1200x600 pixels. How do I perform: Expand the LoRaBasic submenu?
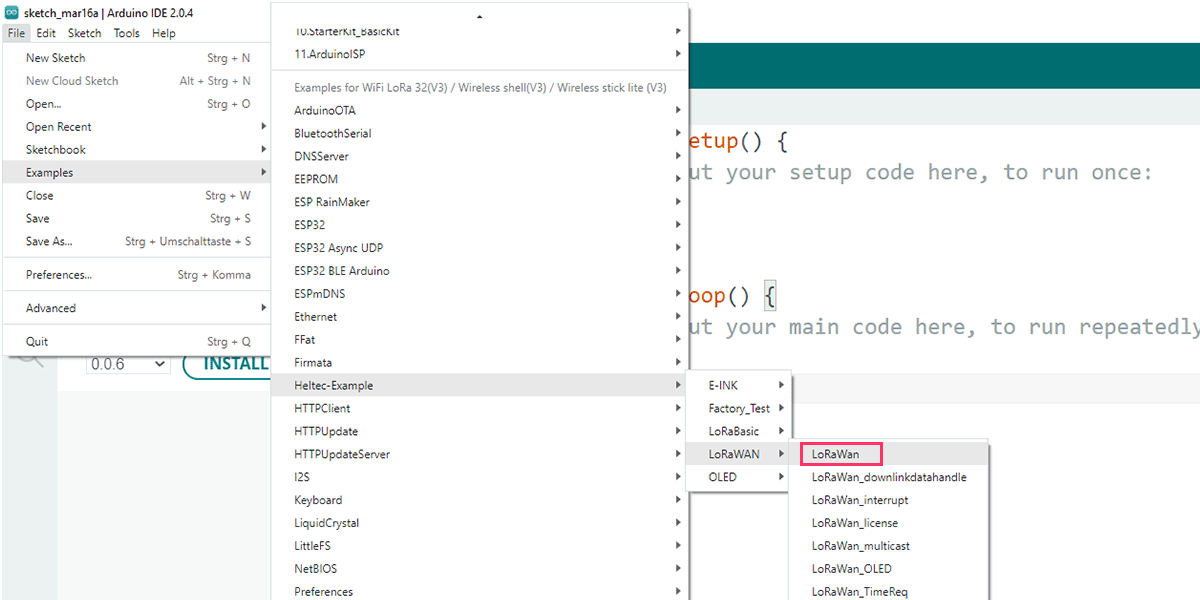click(x=739, y=432)
